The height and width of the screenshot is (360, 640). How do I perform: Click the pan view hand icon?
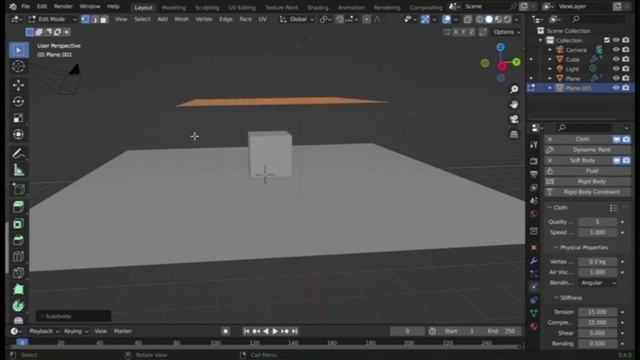(514, 104)
